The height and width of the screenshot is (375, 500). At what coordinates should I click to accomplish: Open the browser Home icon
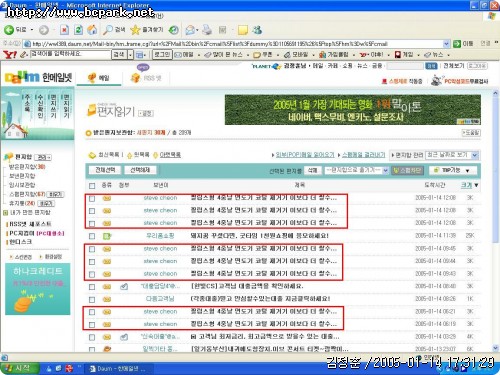click(92, 30)
